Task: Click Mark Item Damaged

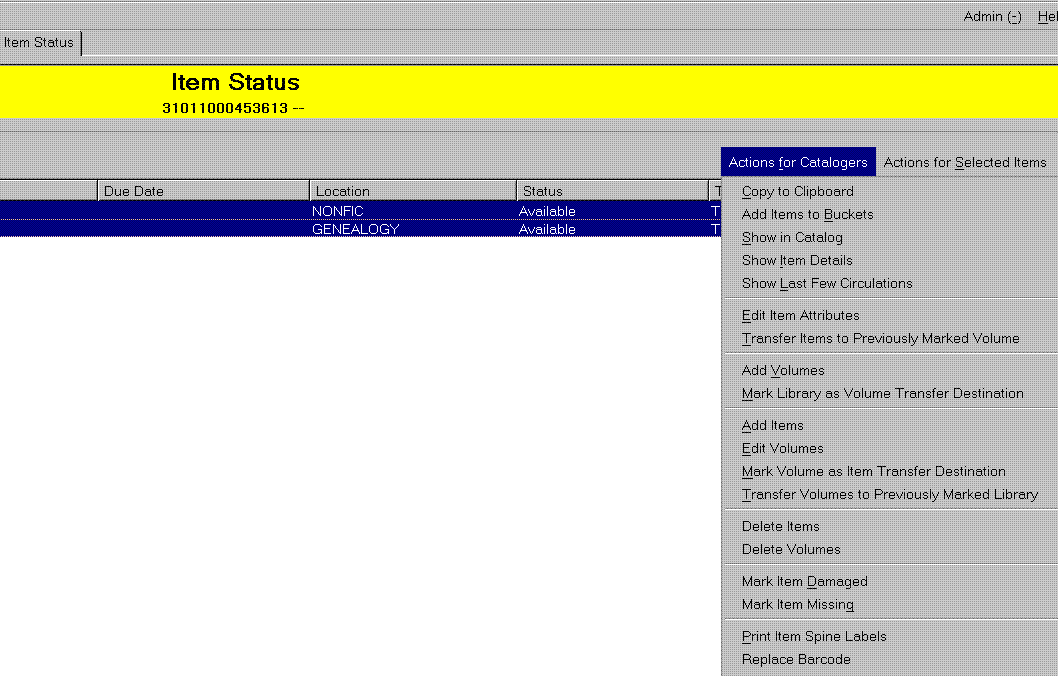Action: click(804, 581)
